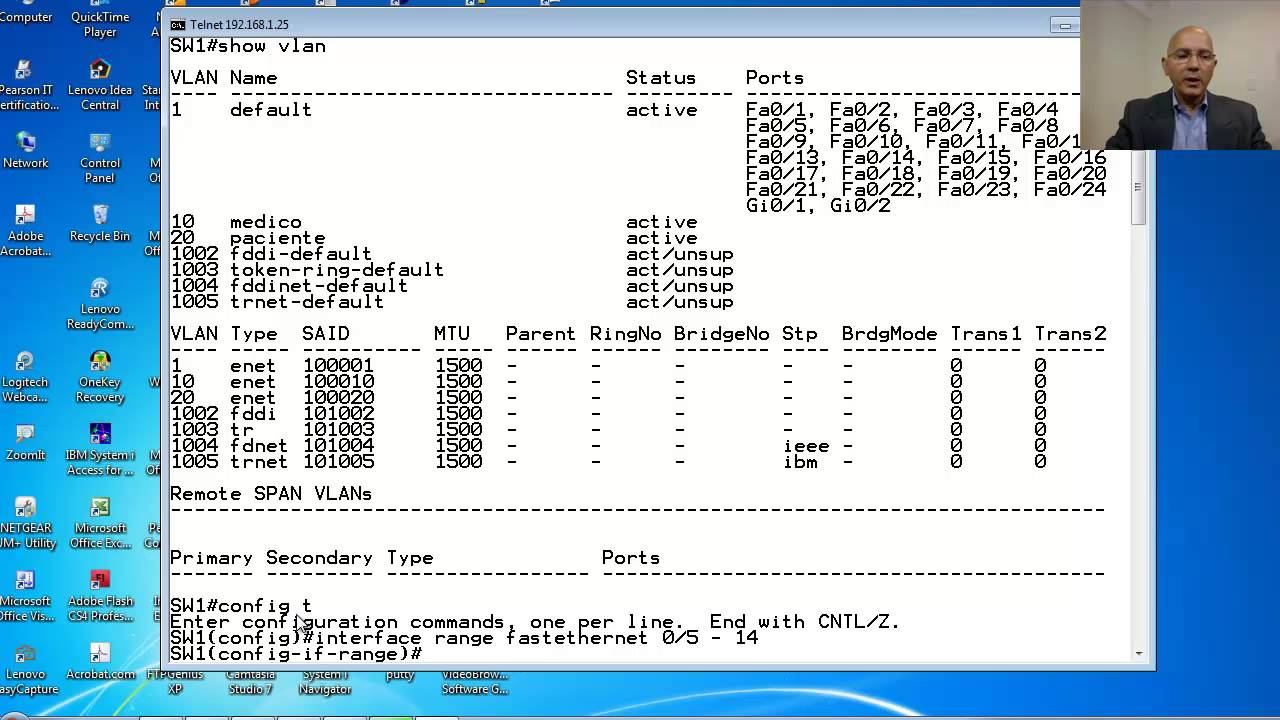Click 'trnet-default' VLAN entry
The height and width of the screenshot is (720, 1280).
tap(307, 302)
